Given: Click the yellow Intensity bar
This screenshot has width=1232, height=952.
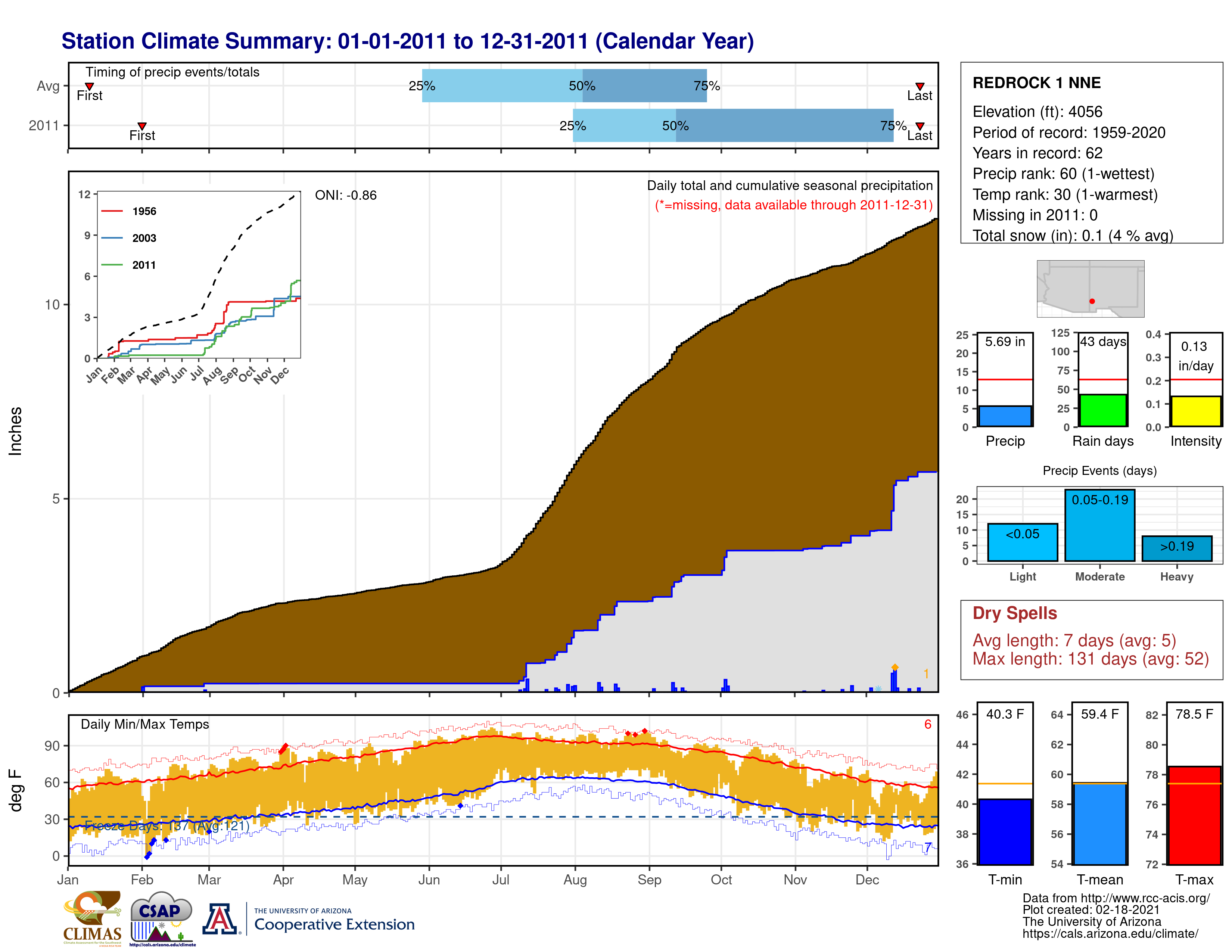Looking at the screenshot, I should click(1195, 411).
